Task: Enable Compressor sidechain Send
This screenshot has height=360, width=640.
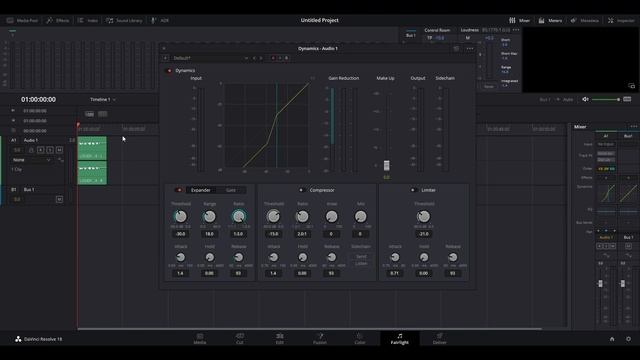Action: (361, 256)
